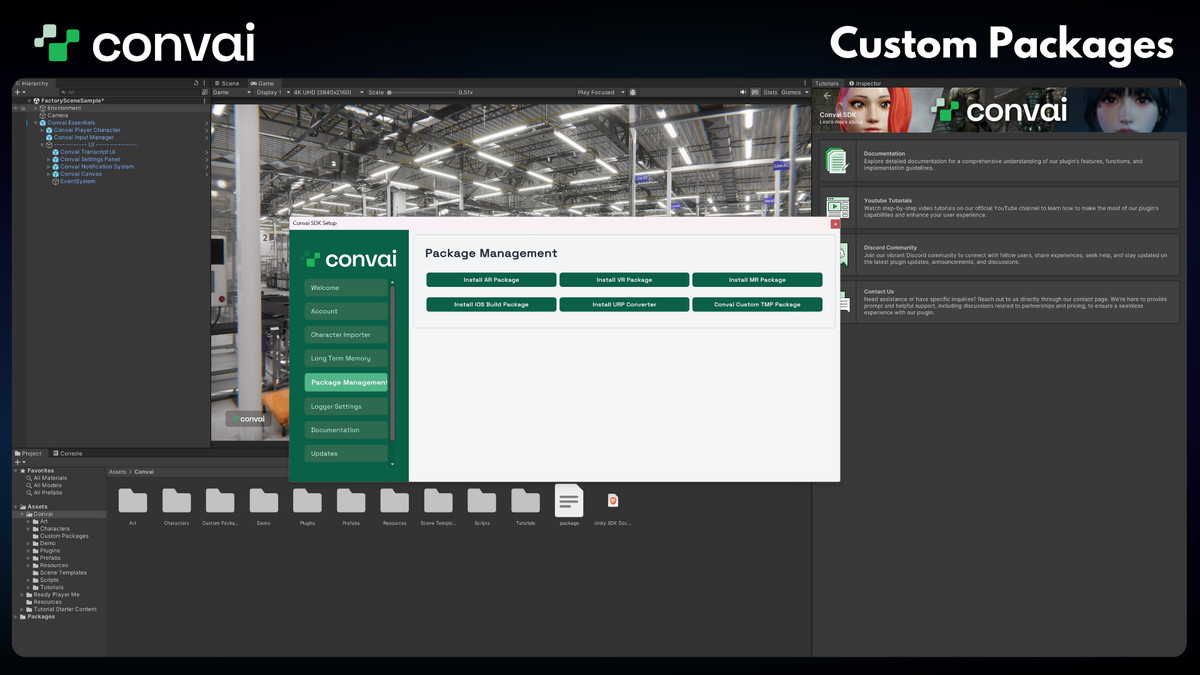Open the Project create plus dropdown
Screen dimensions: 1200x675
click(19, 462)
